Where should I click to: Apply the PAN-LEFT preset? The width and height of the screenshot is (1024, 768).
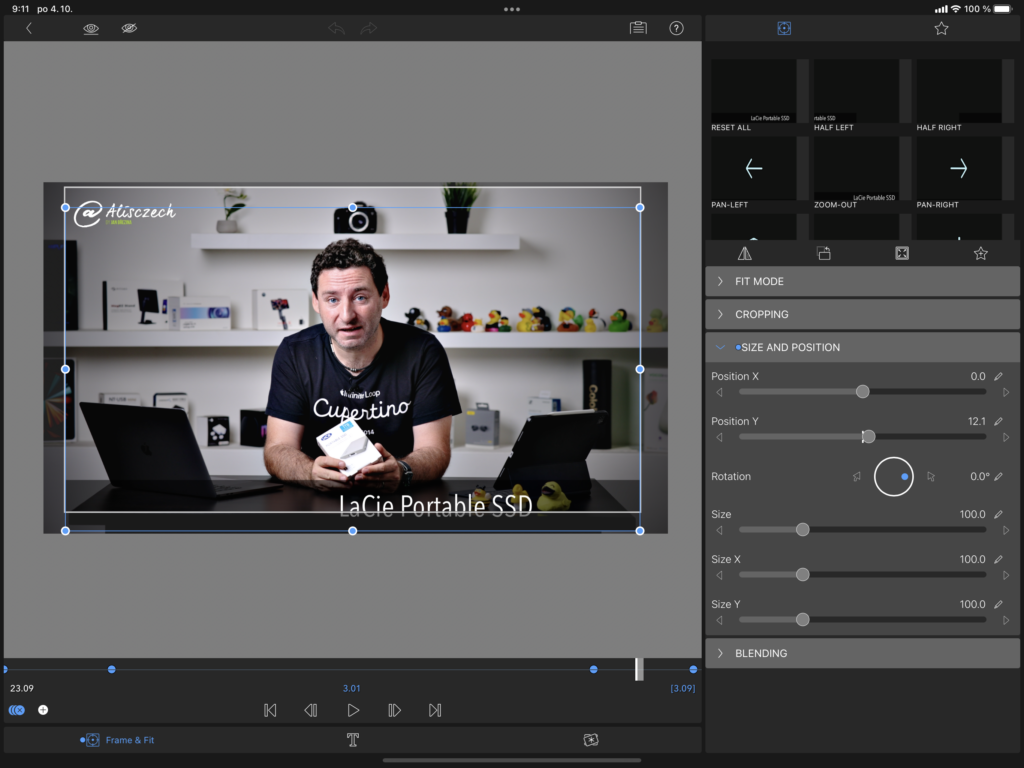click(754, 172)
